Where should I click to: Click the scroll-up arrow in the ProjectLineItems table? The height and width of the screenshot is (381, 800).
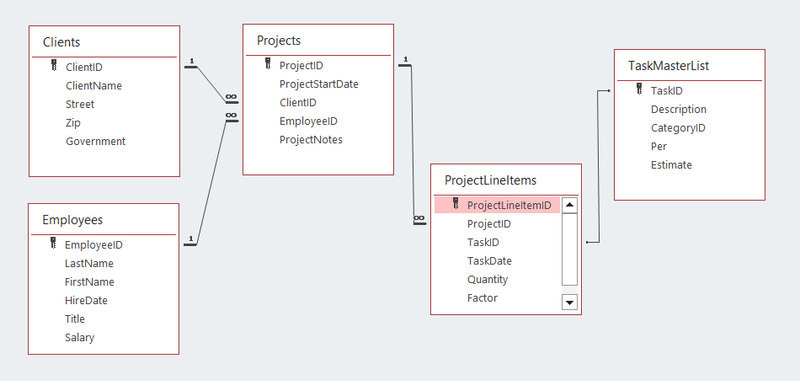click(x=569, y=206)
